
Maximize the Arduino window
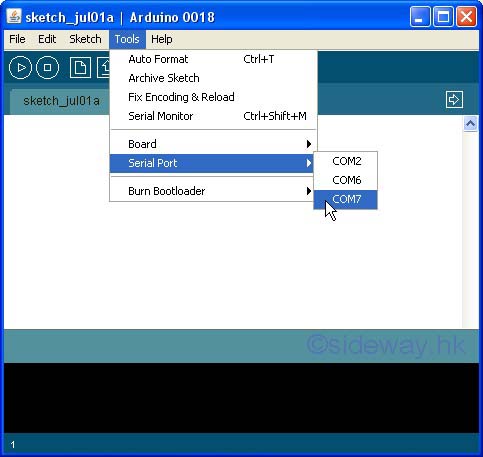coord(443,17)
